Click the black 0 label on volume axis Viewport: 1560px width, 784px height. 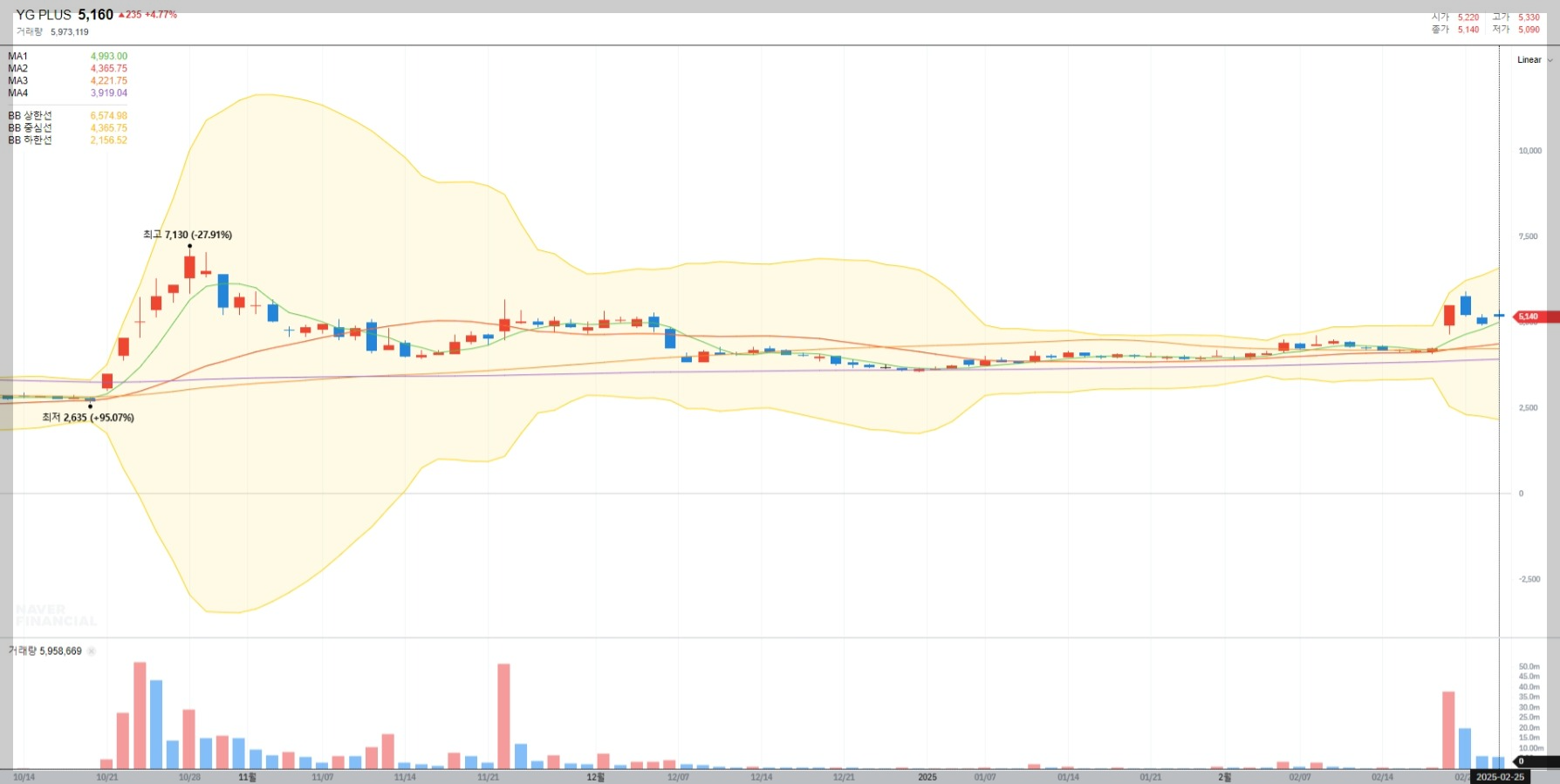click(1536, 761)
